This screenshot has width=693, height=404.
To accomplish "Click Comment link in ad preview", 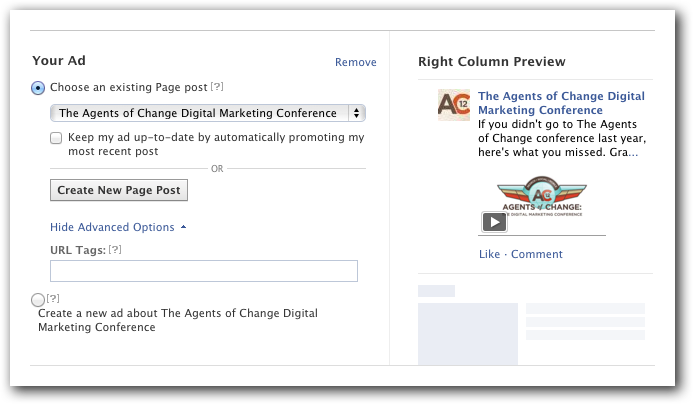I will (x=537, y=254).
